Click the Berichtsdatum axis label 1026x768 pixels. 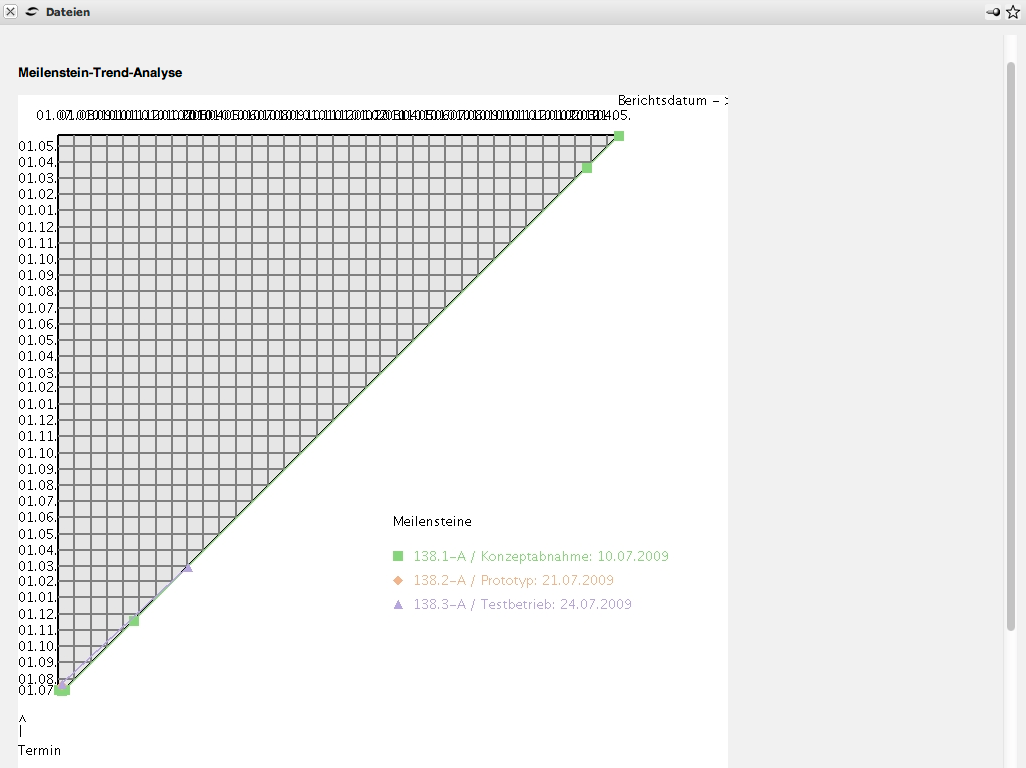click(671, 100)
